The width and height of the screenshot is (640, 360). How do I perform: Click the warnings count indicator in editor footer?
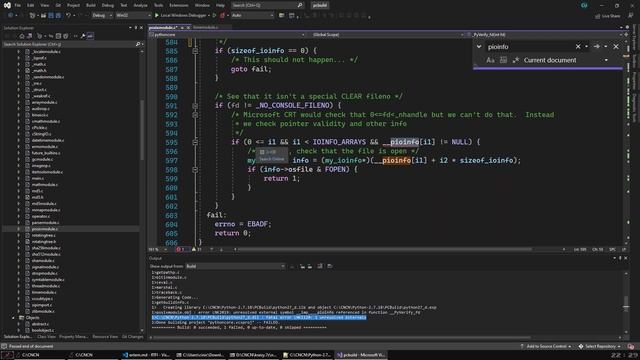pos(196,249)
